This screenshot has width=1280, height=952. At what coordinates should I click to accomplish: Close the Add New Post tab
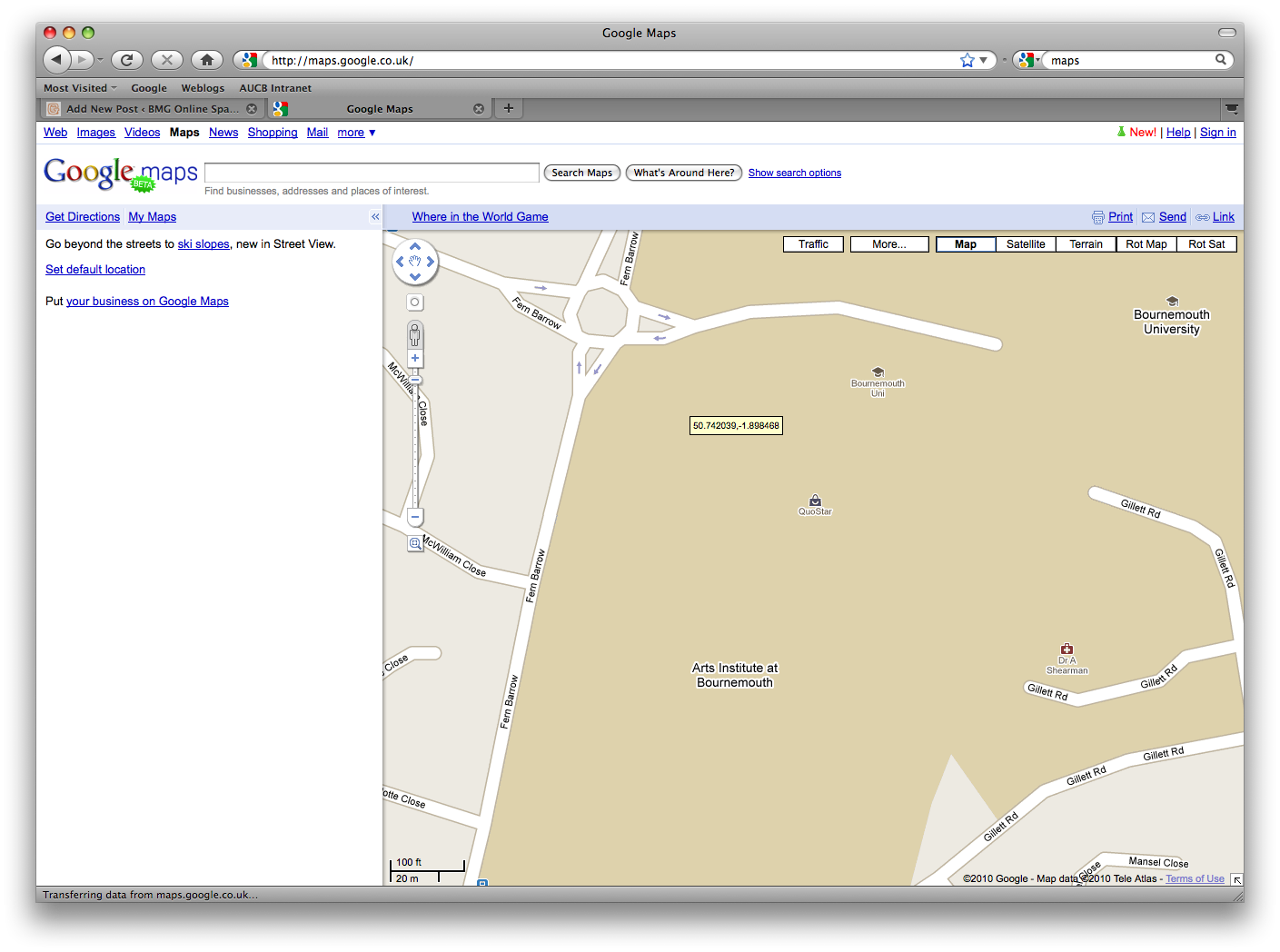pos(252,109)
